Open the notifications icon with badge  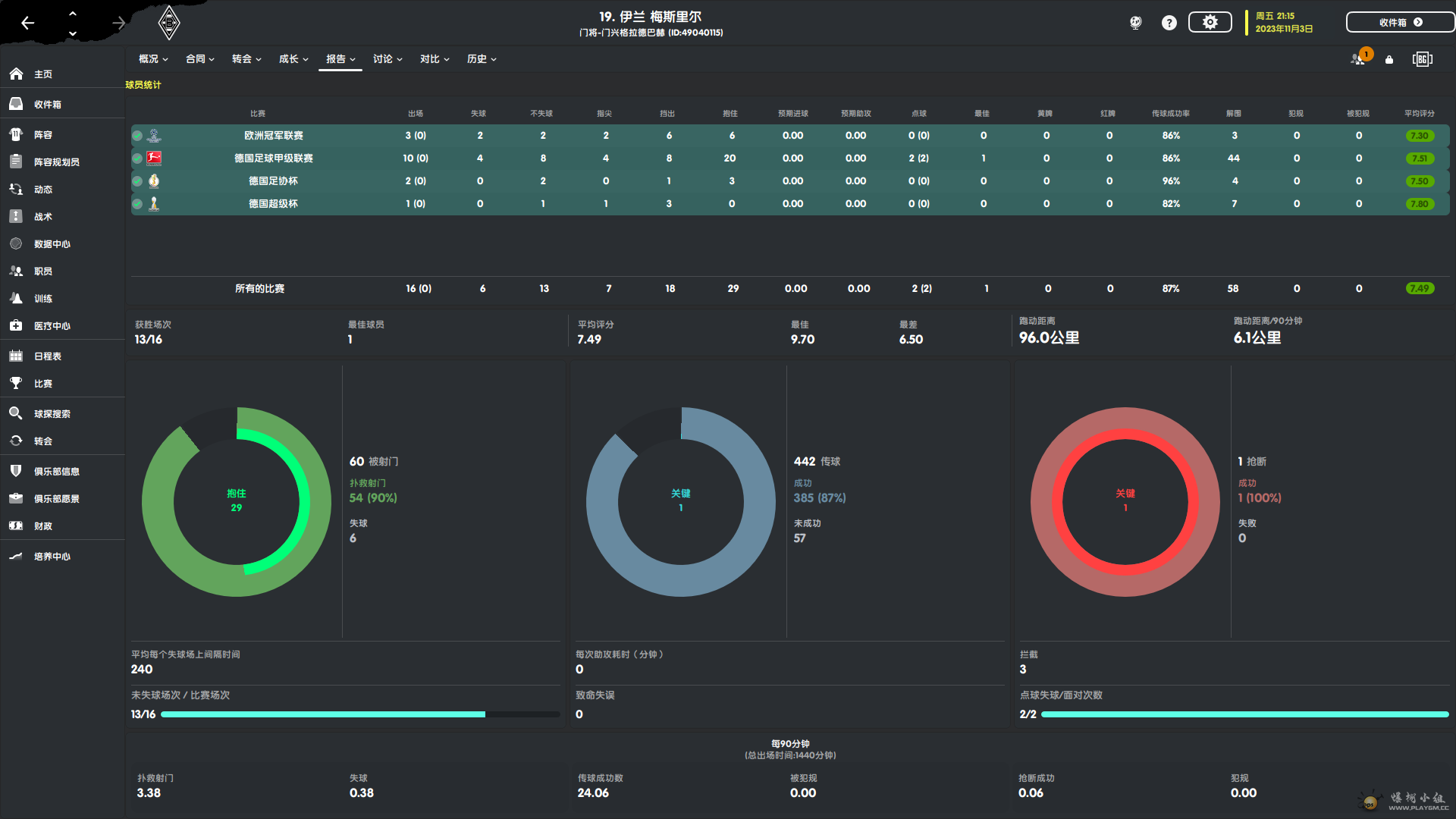(x=1360, y=58)
